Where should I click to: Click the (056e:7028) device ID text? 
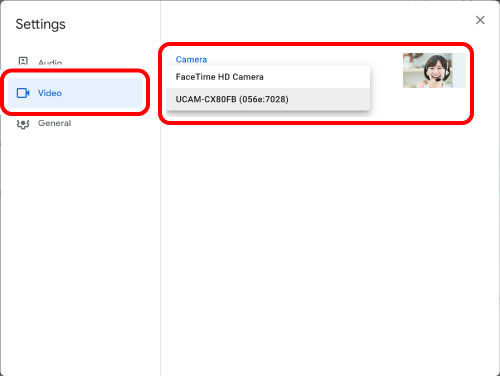click(264, 99)
